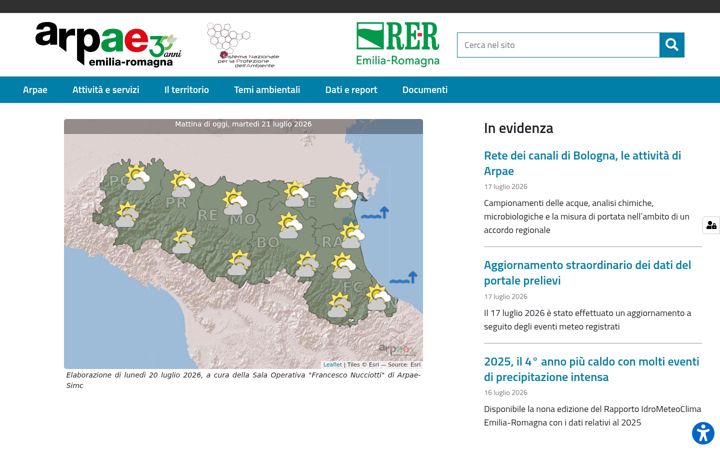Screen dimensions: 720x450
Task: Click the Elaborazione di lunedì 20 luglio caption
Action: pyautogui.click(x=243, y=380)
